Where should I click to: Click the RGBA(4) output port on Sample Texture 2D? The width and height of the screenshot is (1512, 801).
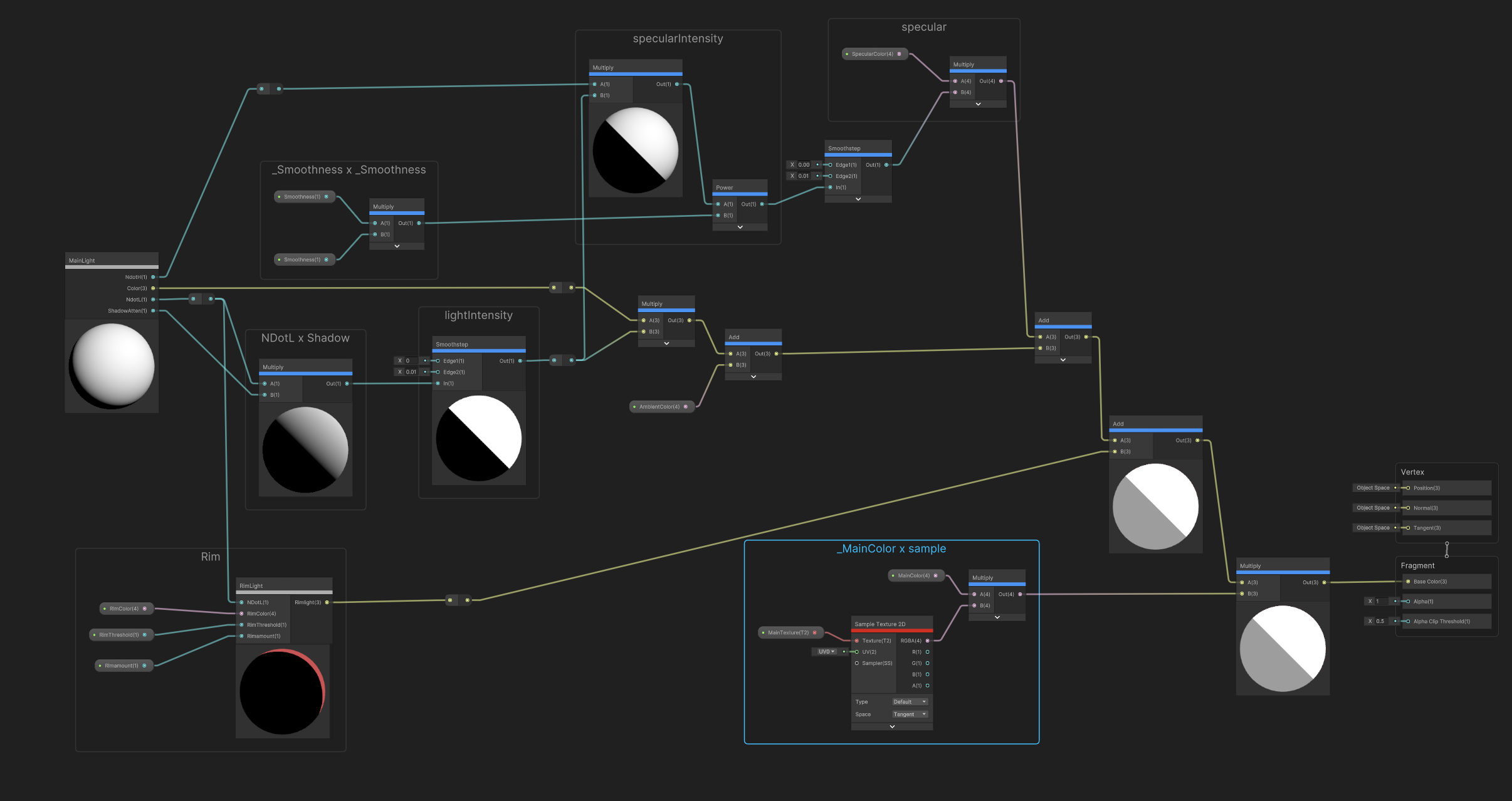tap(927, 641)
